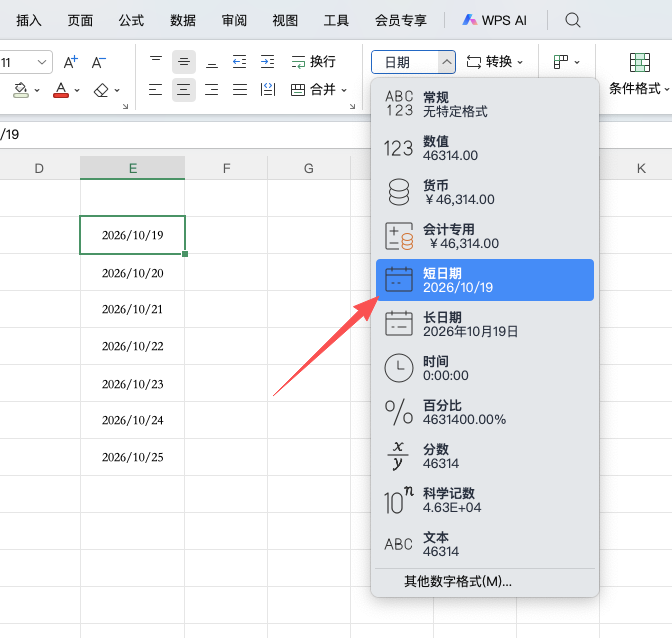Click the eraser clear icon
The width and height of the screenshot is (672, 638).
pyautogui.click(x=101, y=90)
